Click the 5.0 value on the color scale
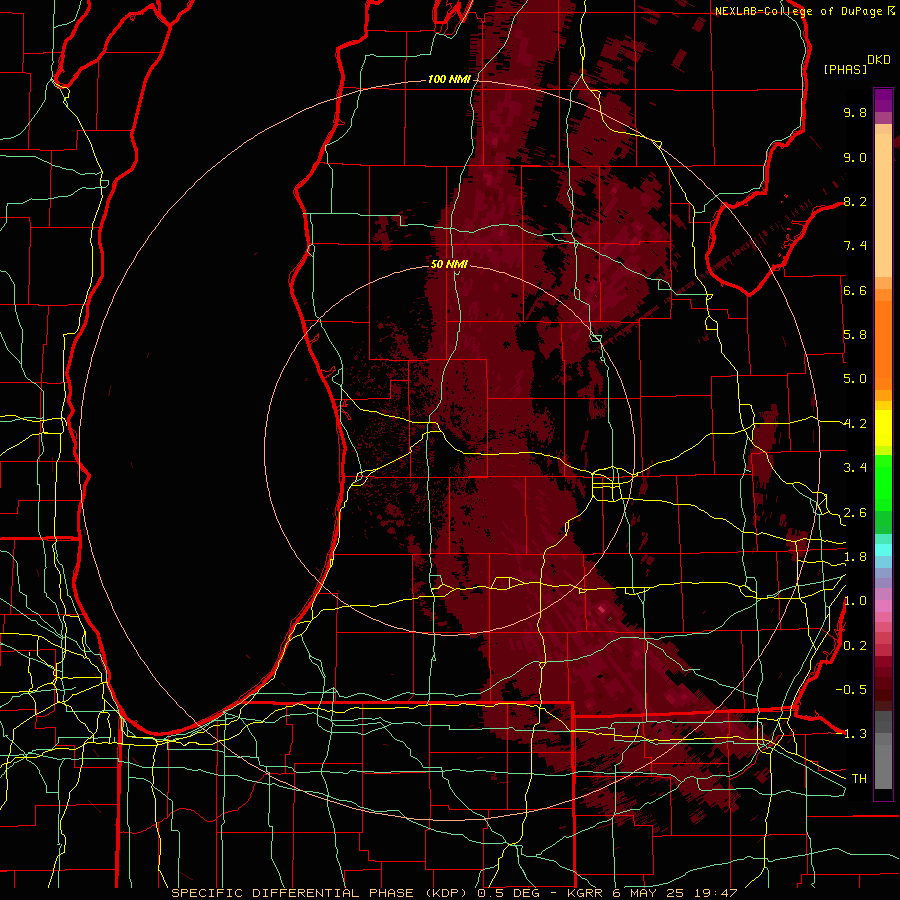The height and width of the screenshot is (900, 900). (x=855, y=379)
